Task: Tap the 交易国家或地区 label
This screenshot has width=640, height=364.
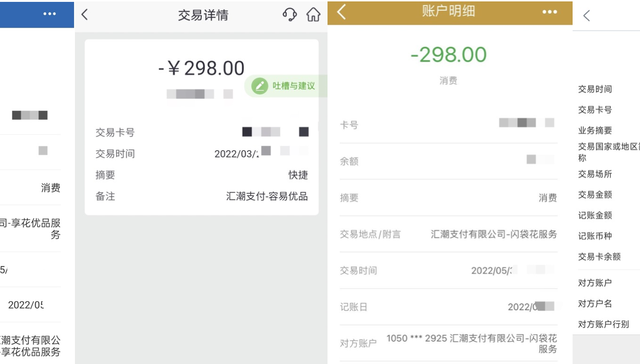Action: [608, 152]
